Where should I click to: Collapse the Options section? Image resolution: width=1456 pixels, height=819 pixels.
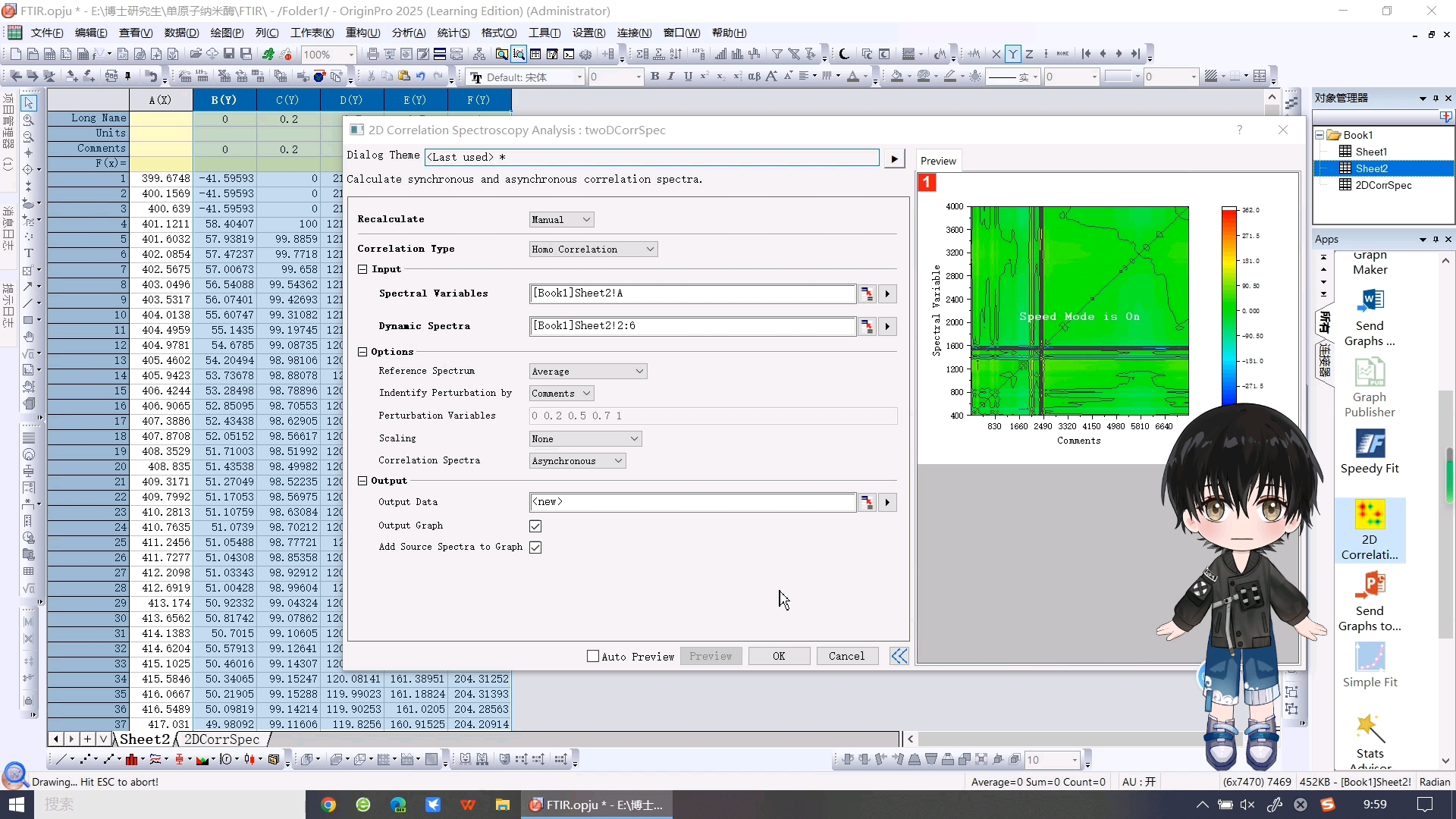[363, 352]
